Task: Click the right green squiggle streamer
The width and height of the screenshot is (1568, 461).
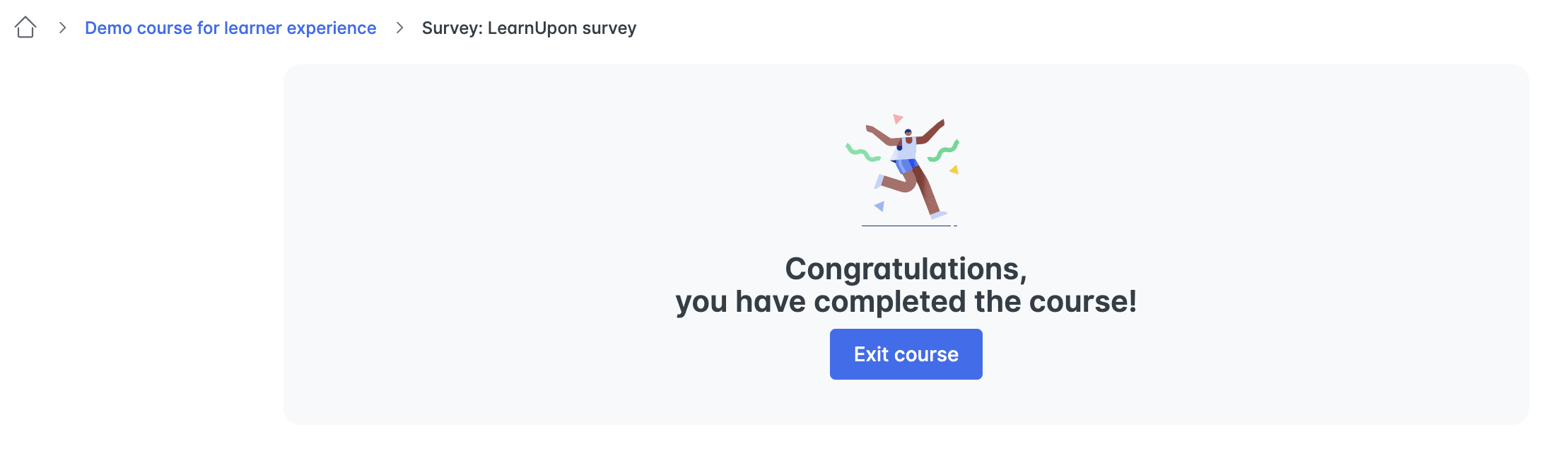Action: (x=944, y=151)
